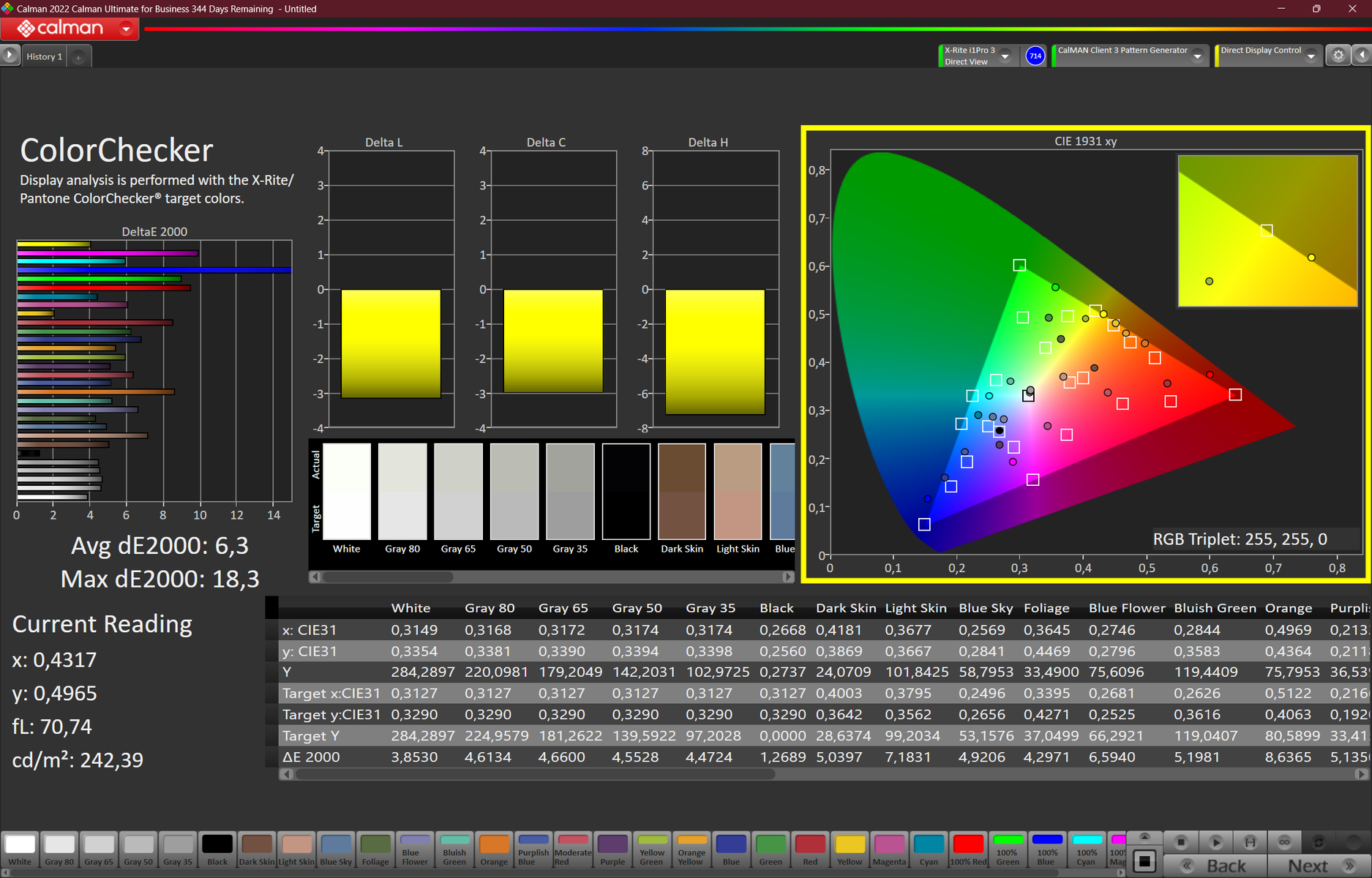Click the blue 714 meter indicator
1372x878 pixels.
1035,56
